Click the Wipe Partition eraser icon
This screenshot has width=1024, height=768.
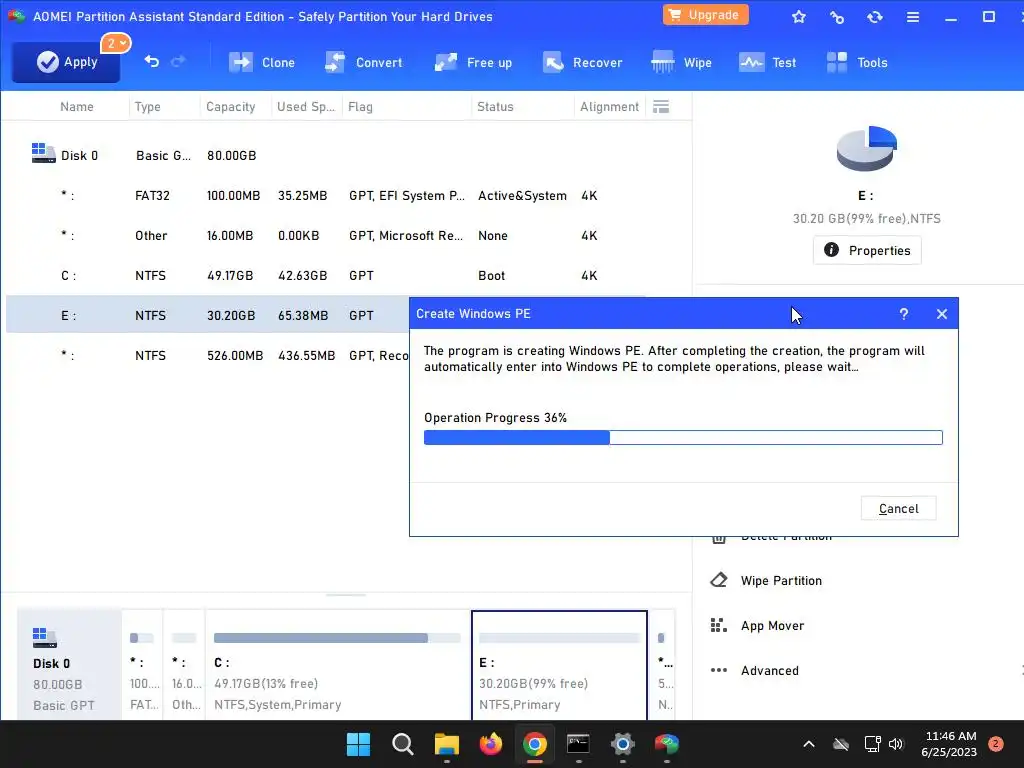(x=718, y=580)
